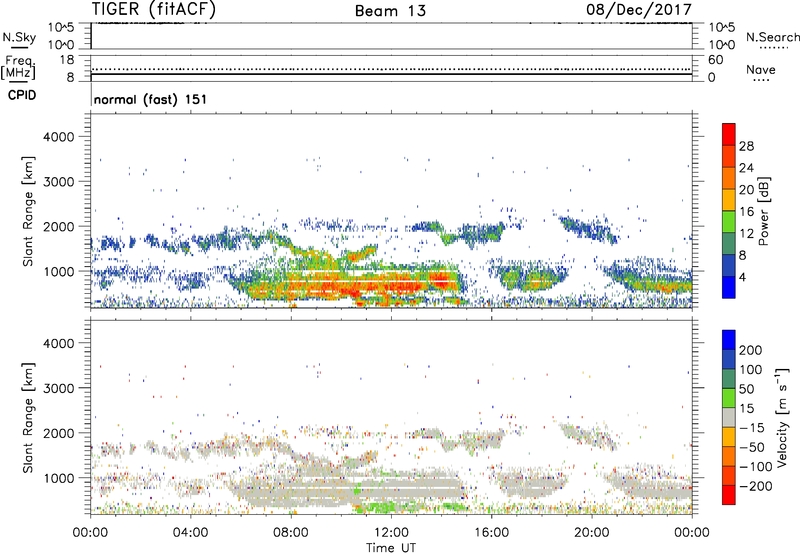The image size is (800, 554).
Task: Select the normal (fast) 151 text
Action: point(151,99)
